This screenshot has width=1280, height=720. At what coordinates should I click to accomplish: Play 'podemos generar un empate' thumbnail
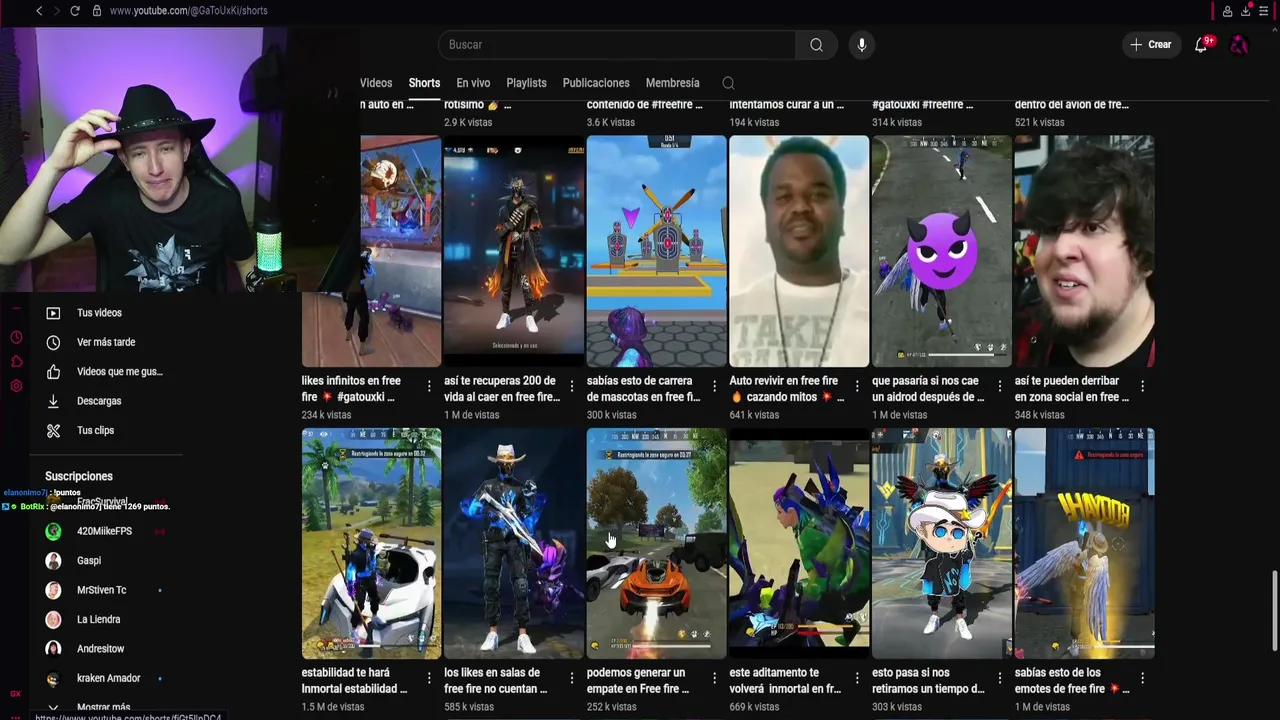coord(656,544)
